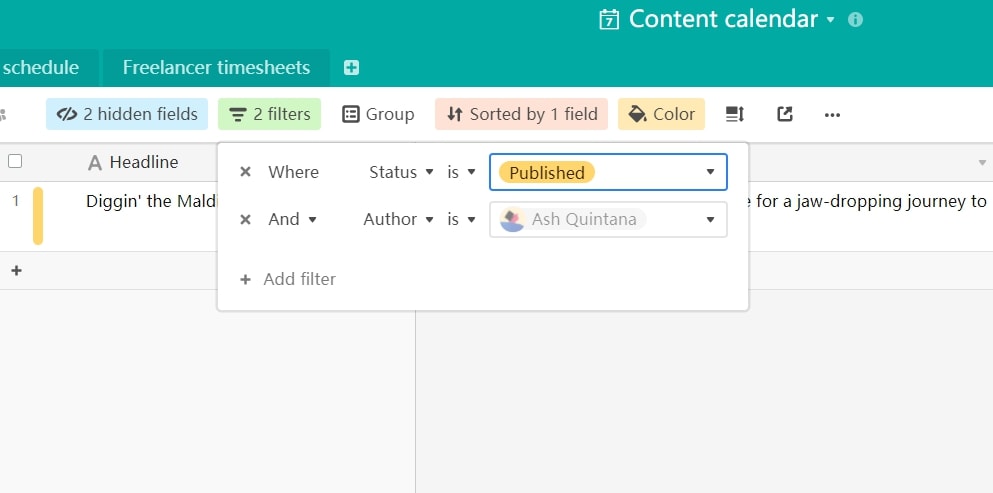
Task: Click the info icon beside Content calendar
Action: coord(855,19)
